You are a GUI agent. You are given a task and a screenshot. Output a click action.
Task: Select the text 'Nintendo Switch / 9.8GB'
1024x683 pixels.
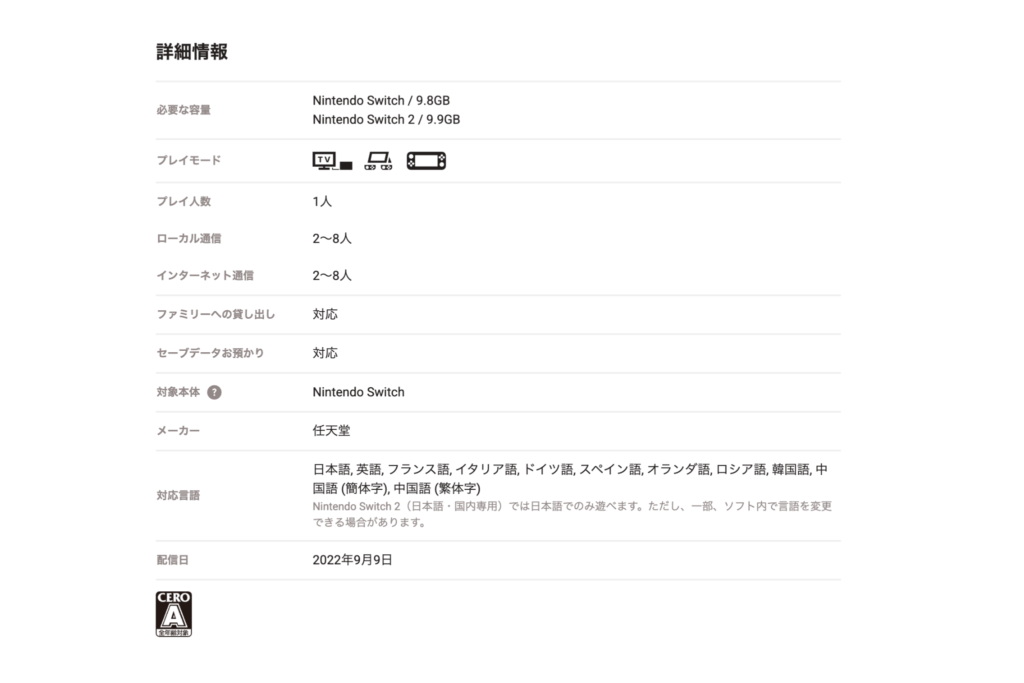pyautogui.click(x=381, y=101)
